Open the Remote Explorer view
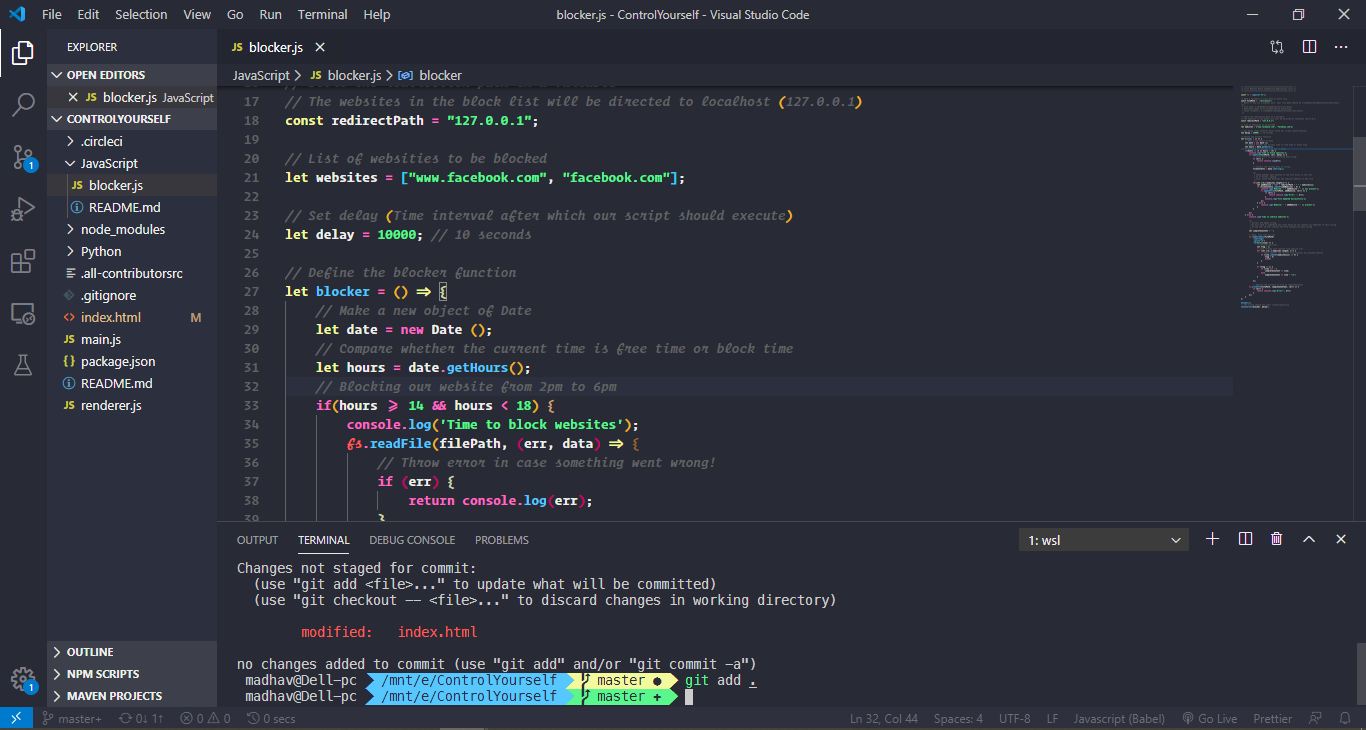The height and width of the screenshot is (730, 1366). [x=22, y=313]
